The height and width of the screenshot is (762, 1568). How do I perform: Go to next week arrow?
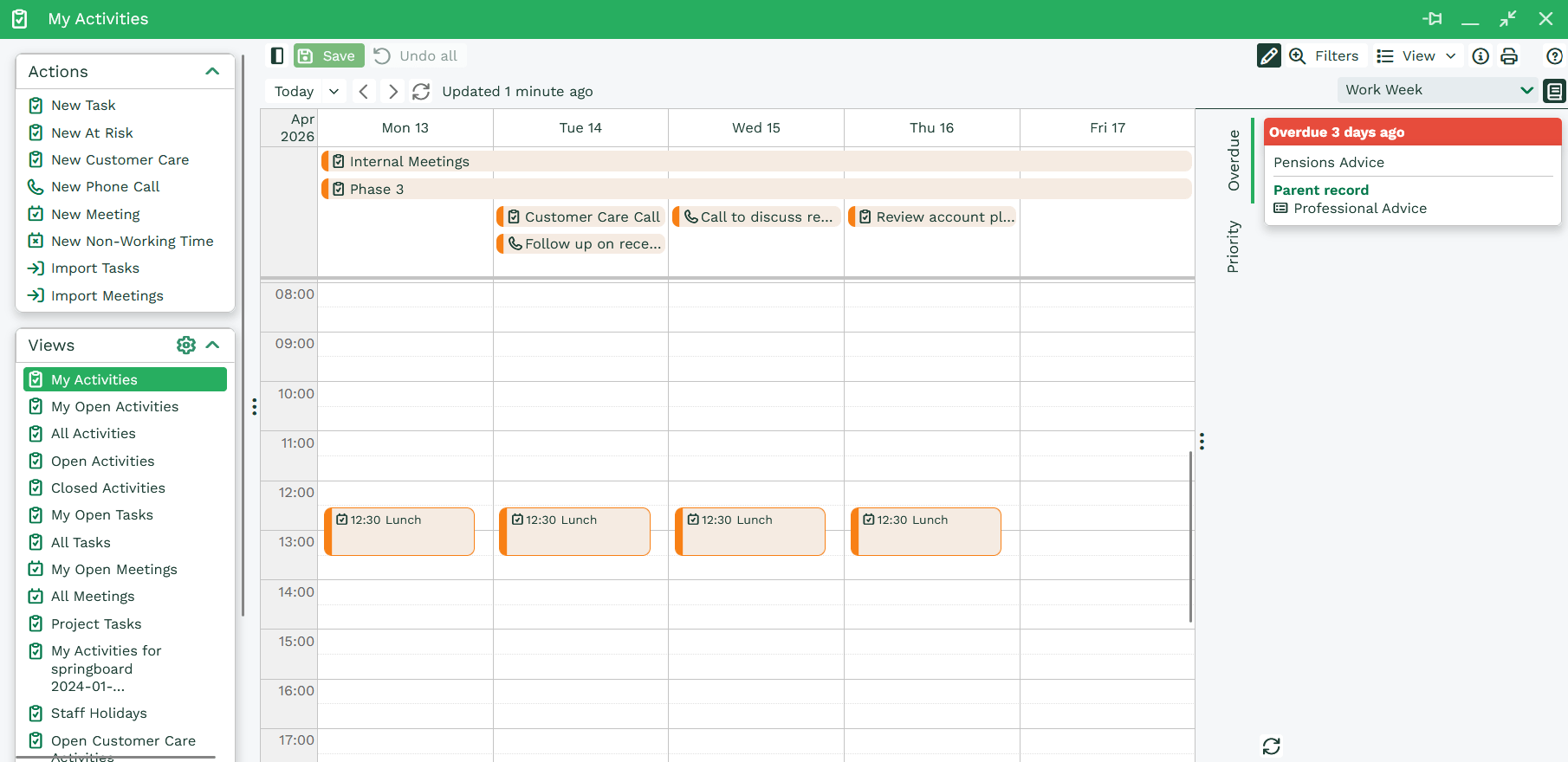393,92
